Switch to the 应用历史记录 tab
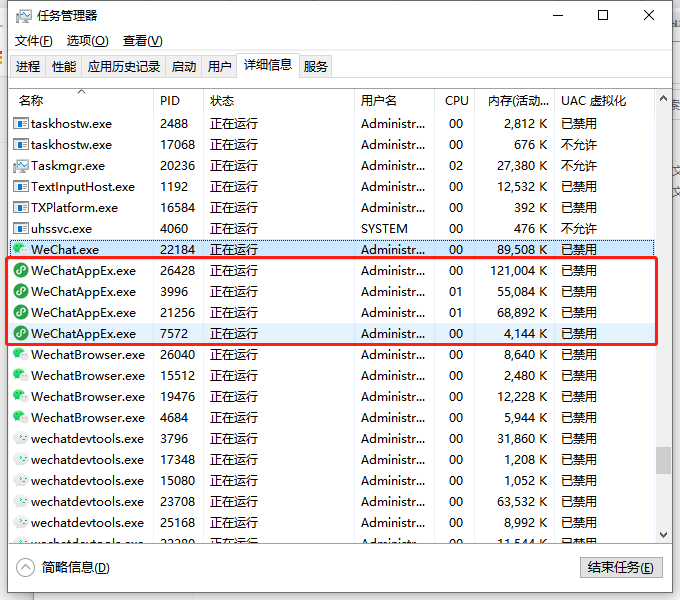This screenshot has width=680, height=600. (124, 66)
